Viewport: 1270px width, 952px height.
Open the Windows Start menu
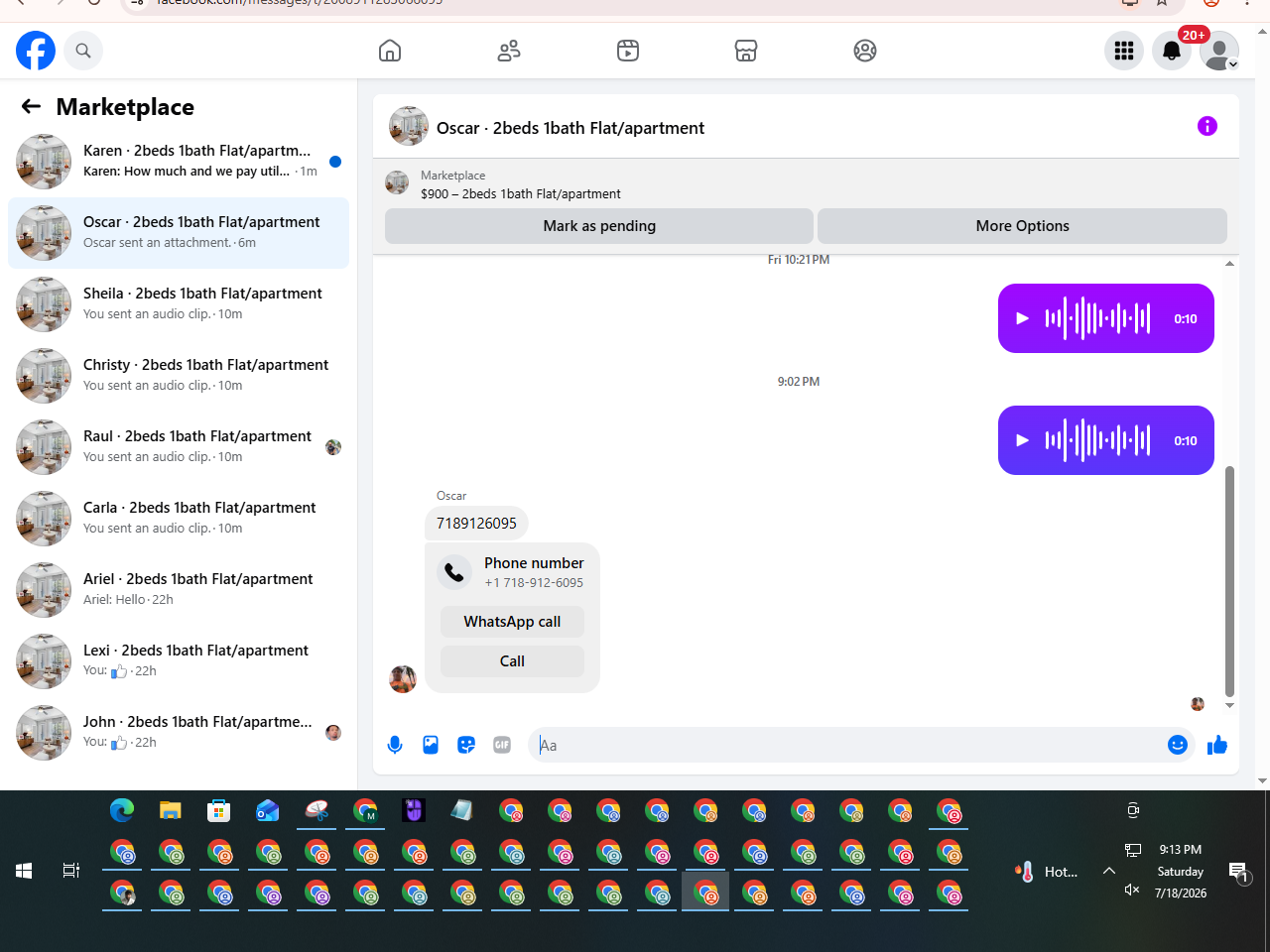click(x=24, y=871)
